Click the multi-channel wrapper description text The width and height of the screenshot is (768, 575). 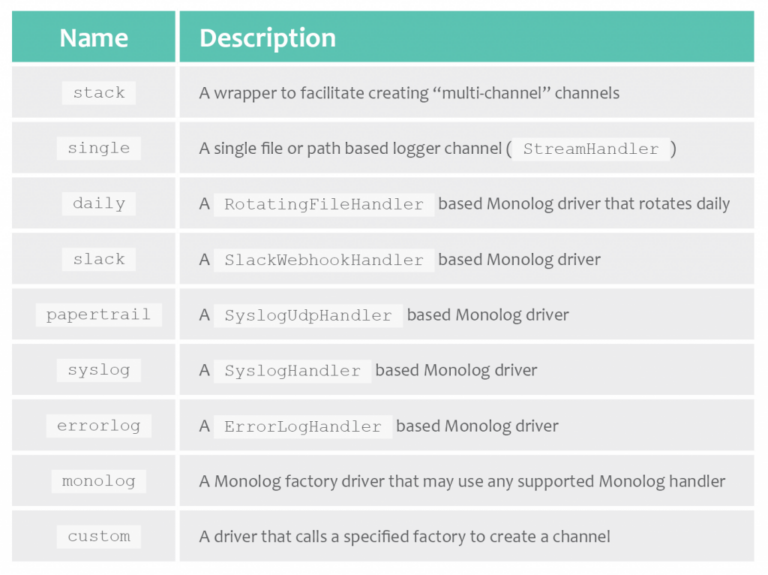coord(409,93)
